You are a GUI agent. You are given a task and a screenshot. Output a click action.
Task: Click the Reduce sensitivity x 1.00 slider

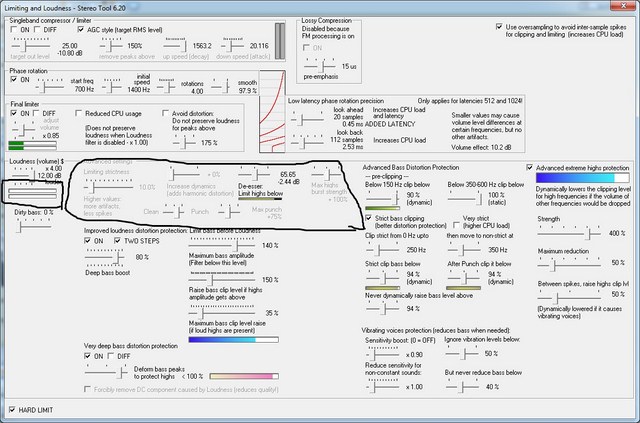(382, 385)
